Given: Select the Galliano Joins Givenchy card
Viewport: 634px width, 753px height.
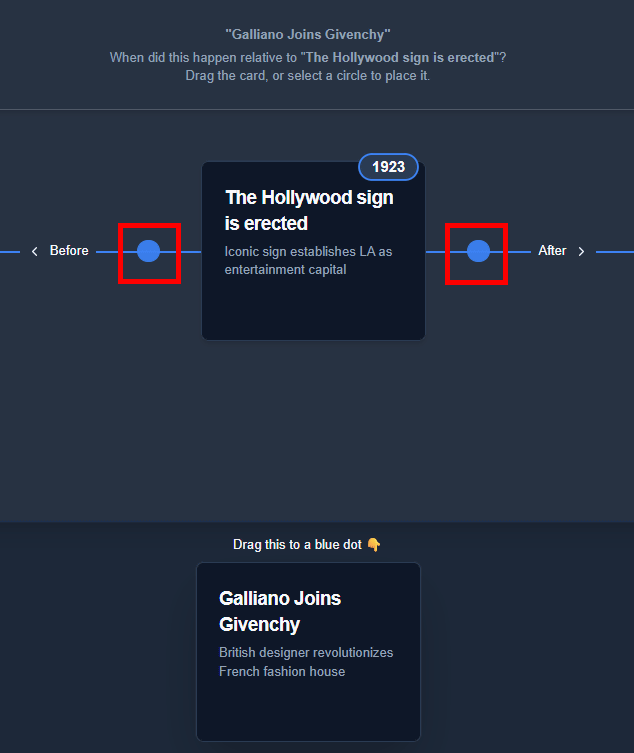Looking at the screenshot, I should click(308, 652).
